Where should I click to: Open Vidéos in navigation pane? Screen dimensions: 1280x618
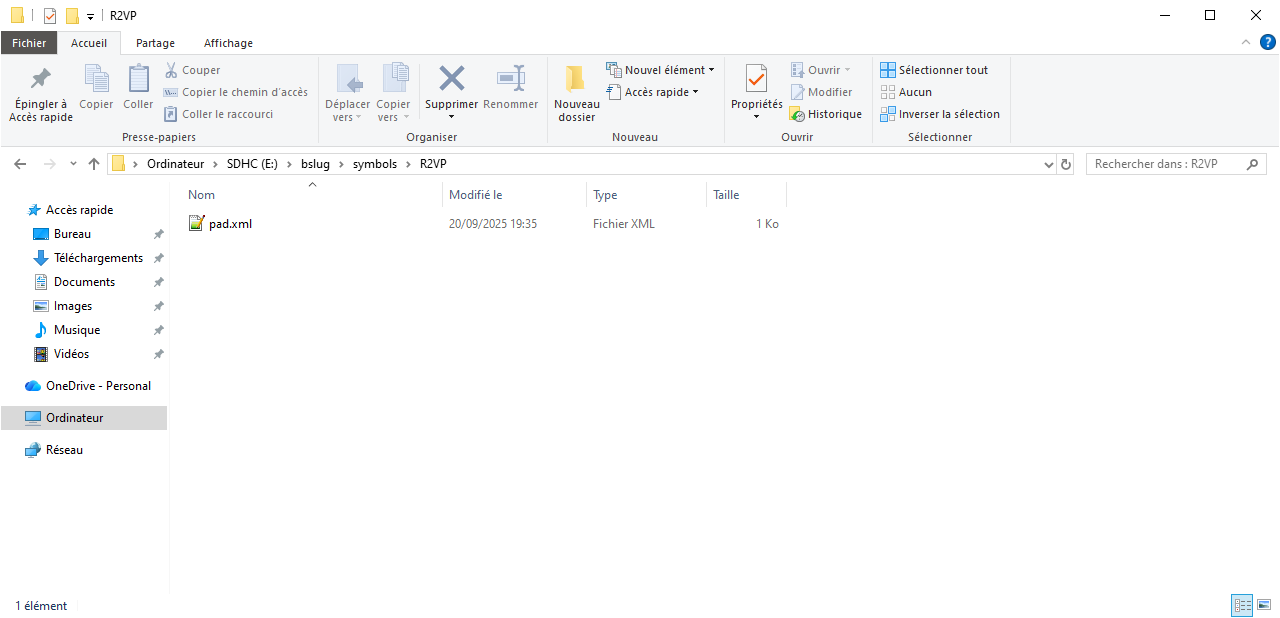point(71,354)
